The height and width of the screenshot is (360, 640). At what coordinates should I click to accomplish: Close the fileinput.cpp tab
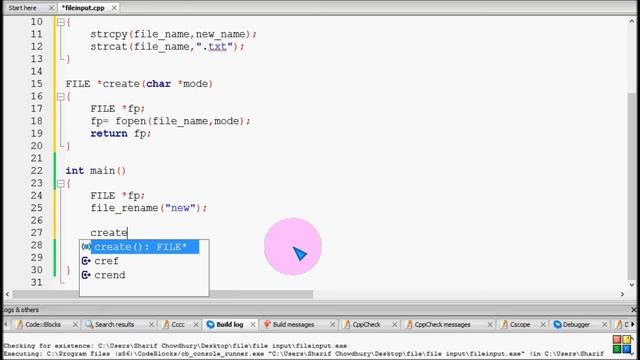coord(114,8)
